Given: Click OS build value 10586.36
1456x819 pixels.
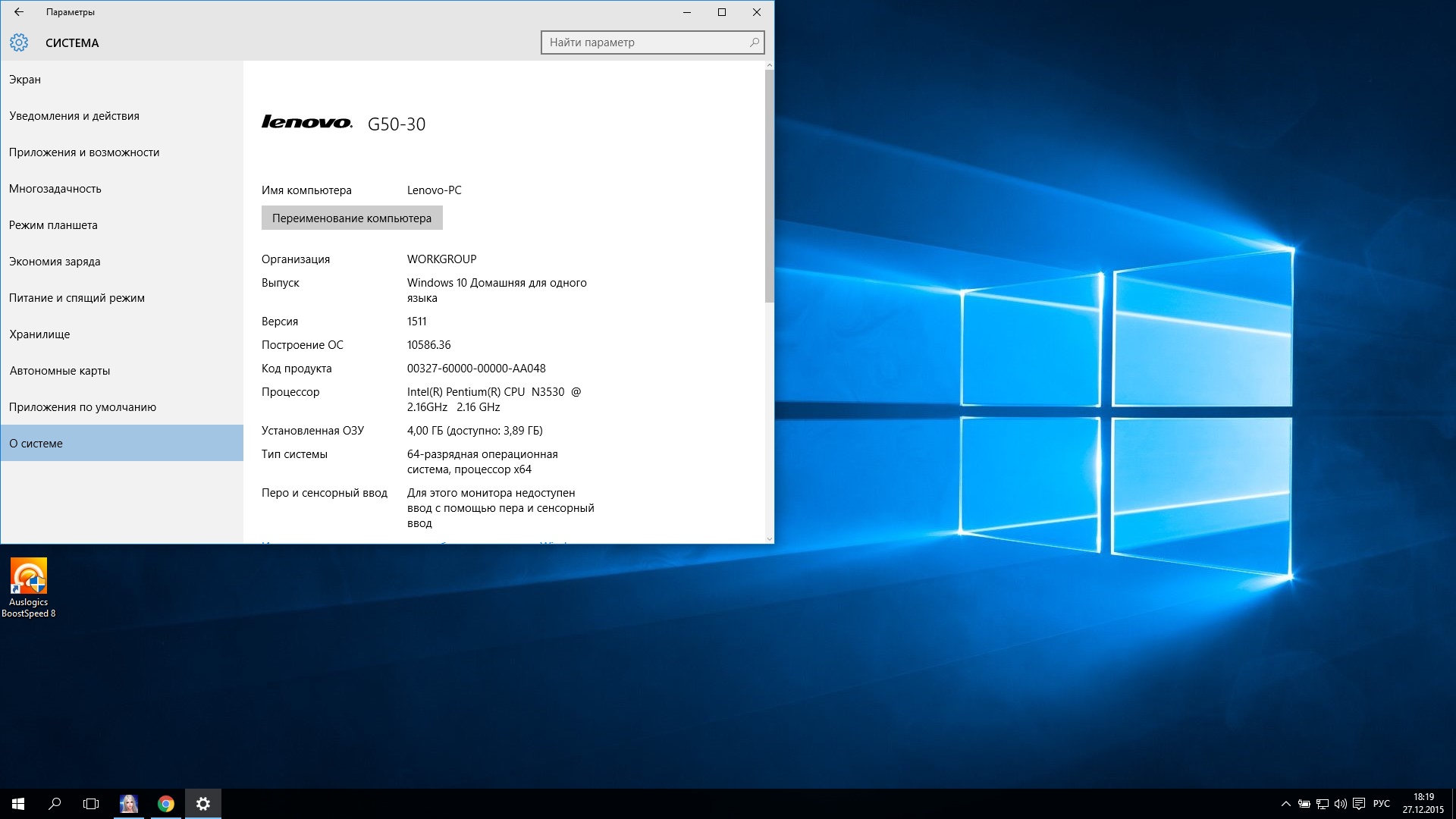Looking at the screenshot, I should tap(428, 345).
